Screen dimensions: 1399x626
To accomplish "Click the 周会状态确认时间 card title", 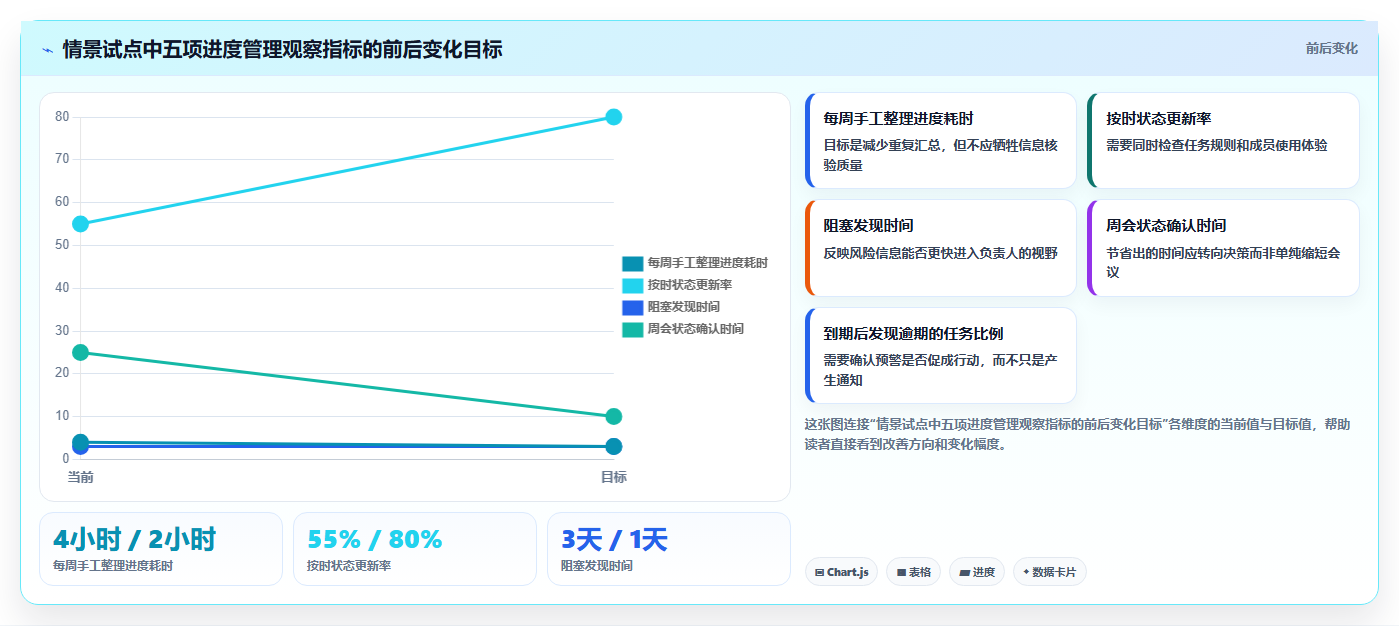I will click(x=1166, y=226).
